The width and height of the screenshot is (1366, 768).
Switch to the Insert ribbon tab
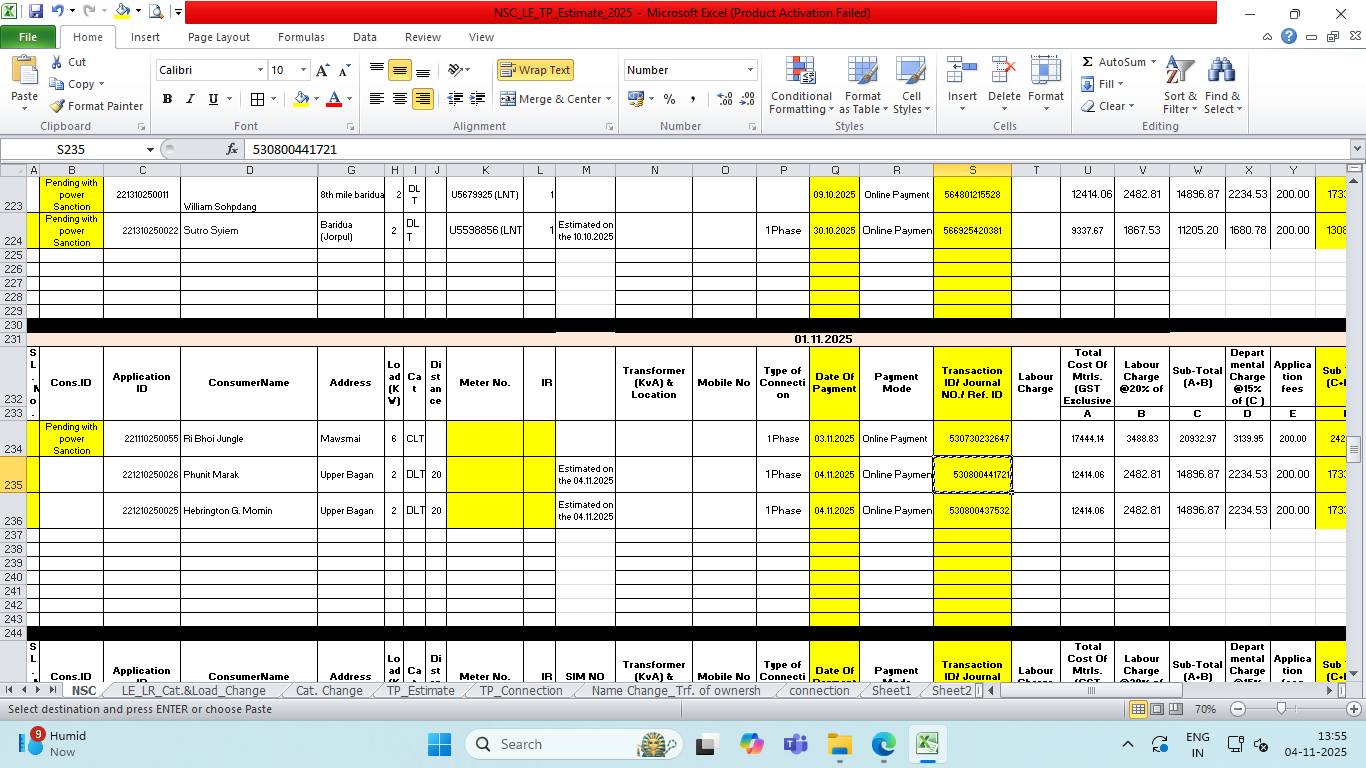[x=145, y=37]
